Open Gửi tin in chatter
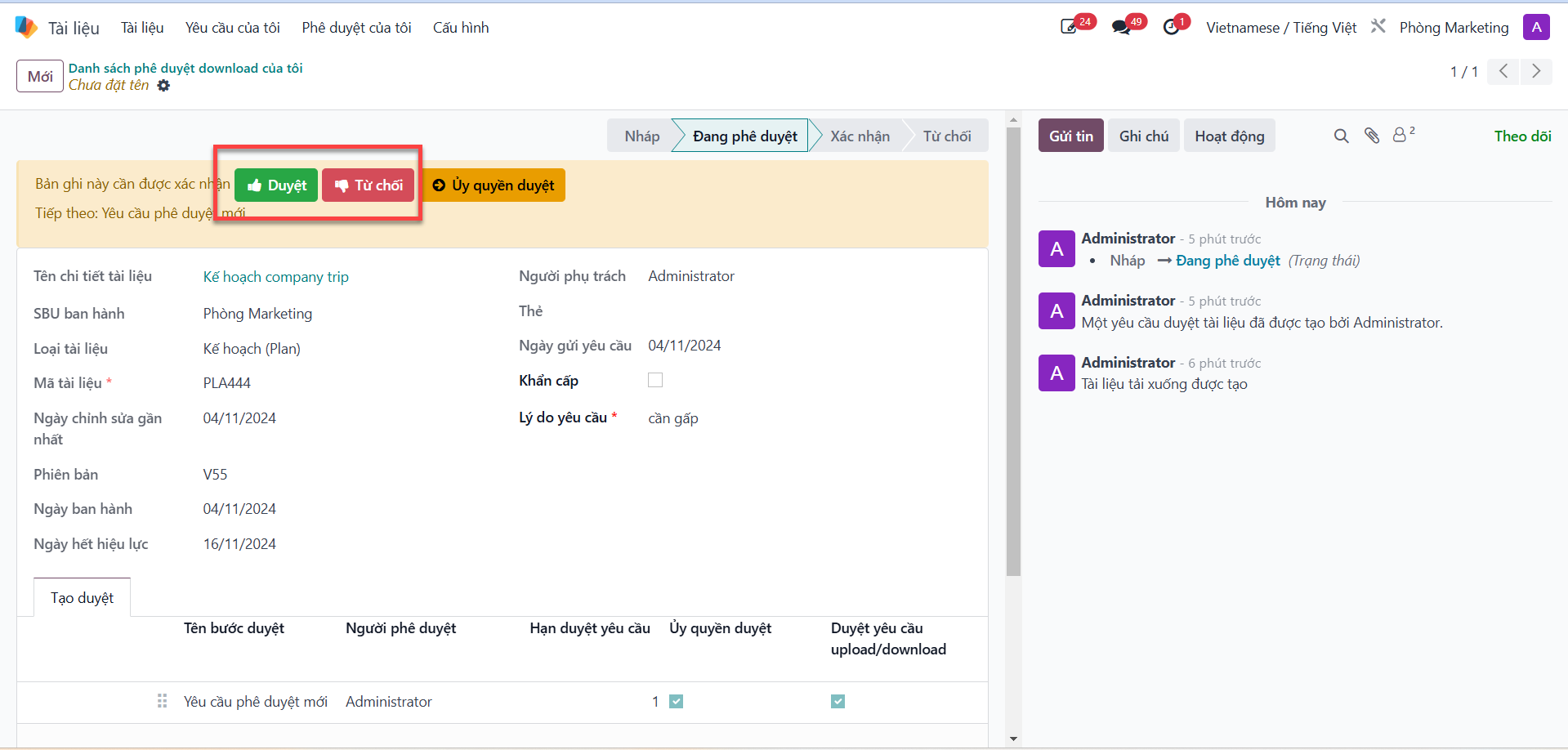This screenshot has width=1568, height=750. pos(1071,136)
